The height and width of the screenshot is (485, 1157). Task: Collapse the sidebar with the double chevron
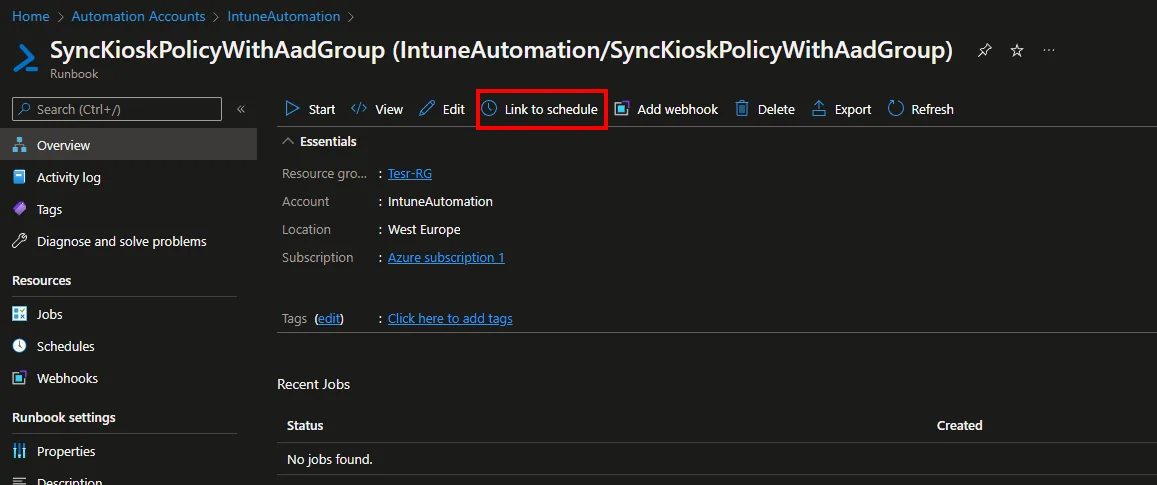241,109
